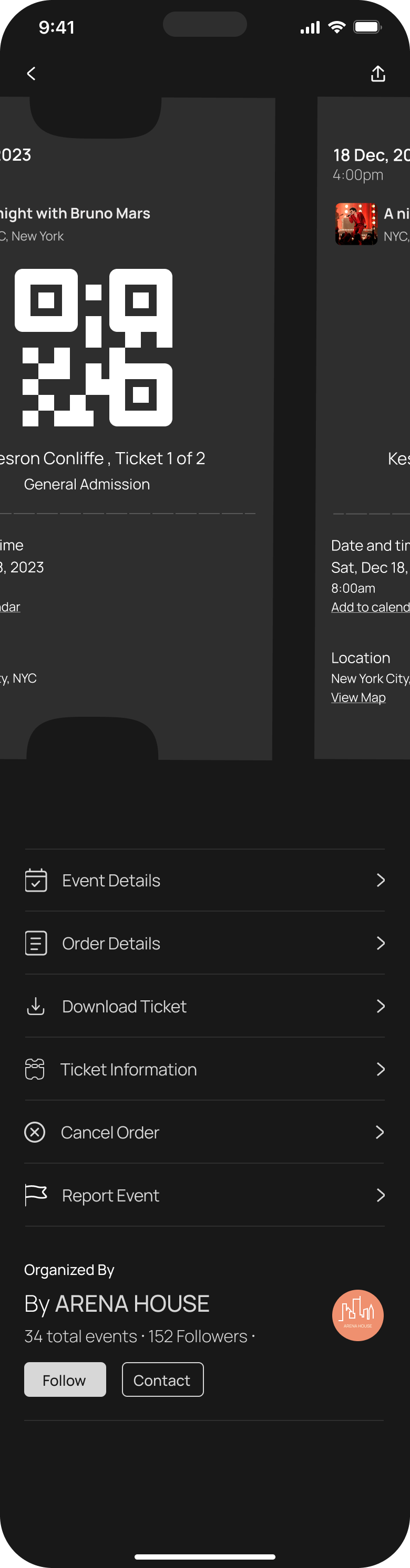Image resolution: width=410 pixels, height=1568 pixels.
Task: Open the Event Details row
Action: [x=204, y=880]
